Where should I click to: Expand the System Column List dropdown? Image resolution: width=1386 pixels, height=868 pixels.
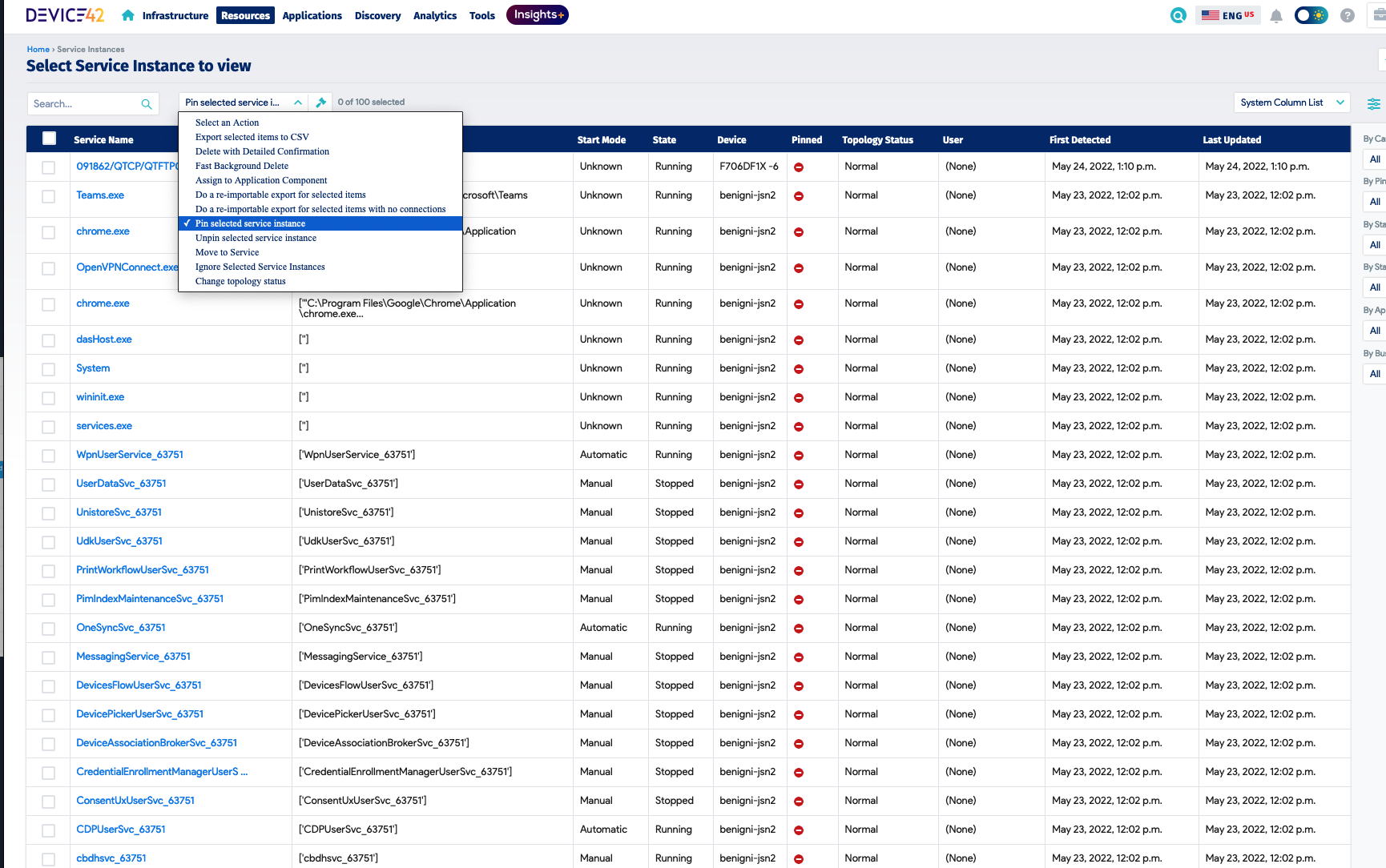click(x=1291, y=102)
